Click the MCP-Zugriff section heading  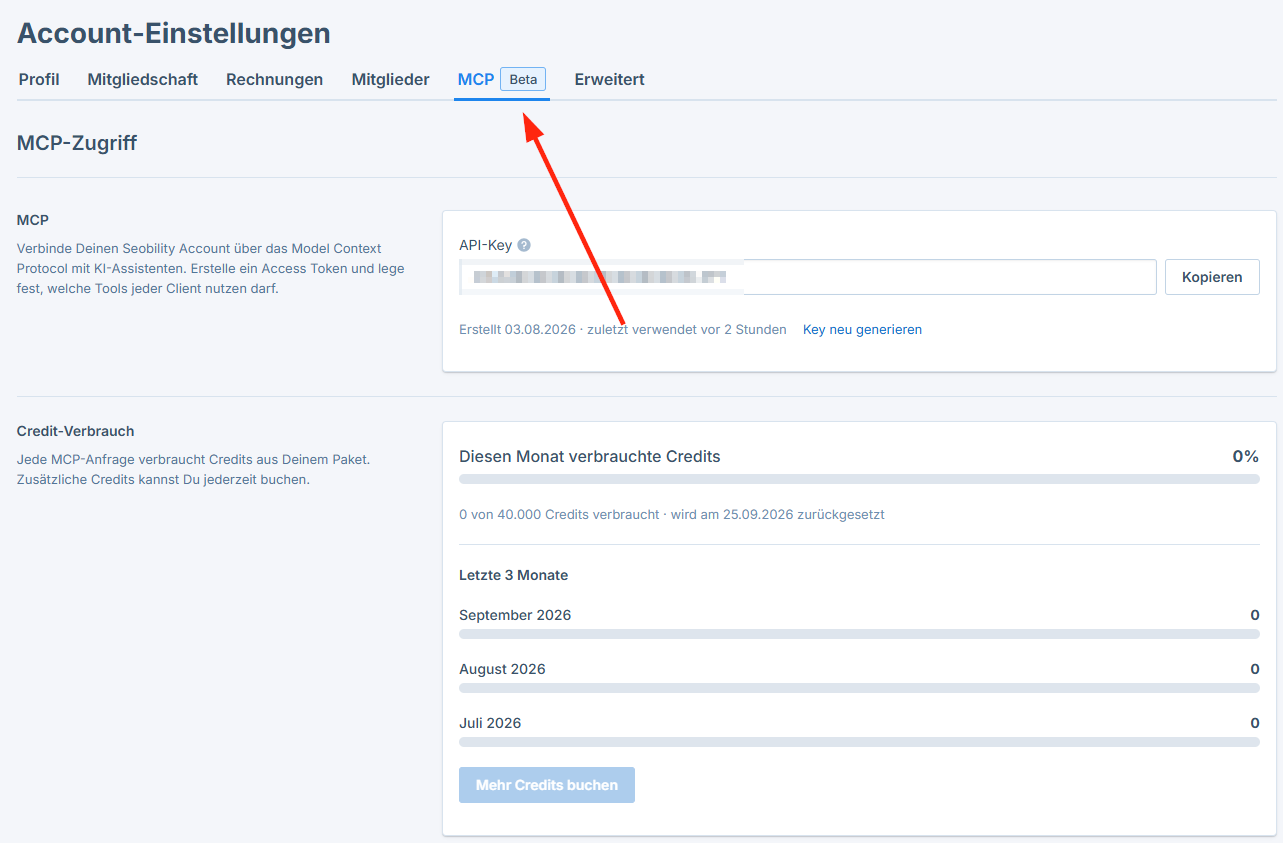[77, 143]
